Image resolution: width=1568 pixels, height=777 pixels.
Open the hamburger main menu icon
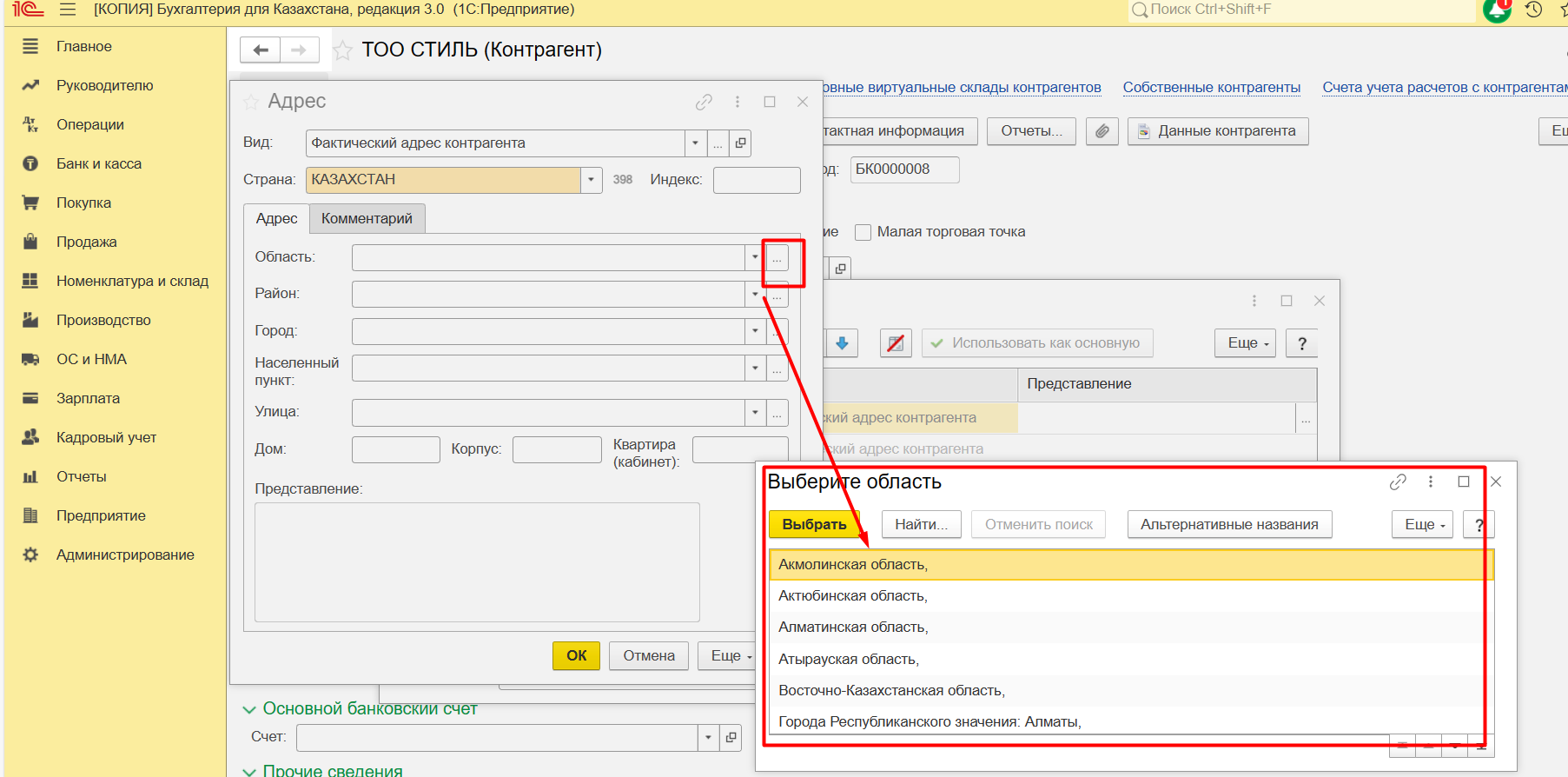68,10
